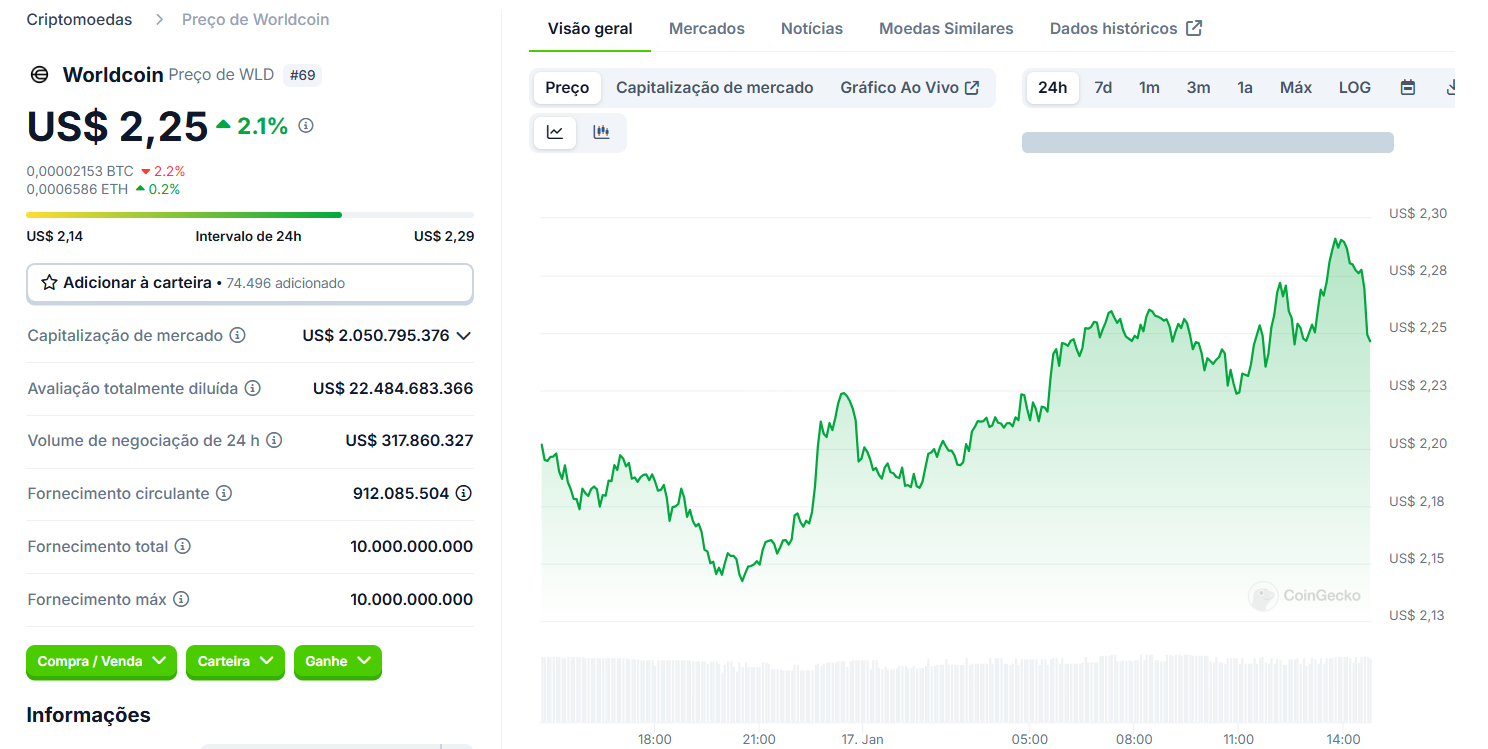Screen dimensions: 1488x749
Task: Open the calendar date range icon
Action: [x=1407, y=88]
